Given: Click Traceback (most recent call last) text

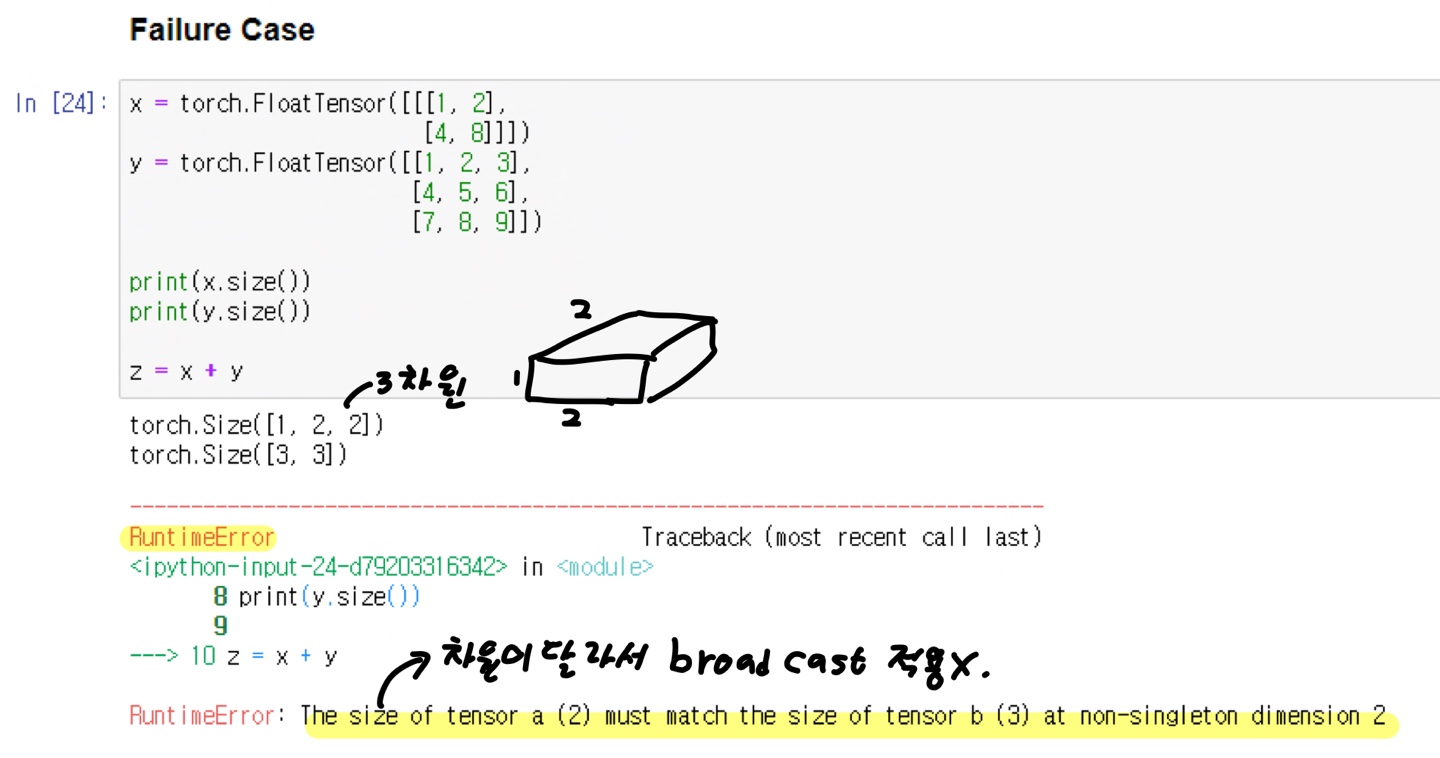Looking at the screenshot, I should (x=841, y=537).
